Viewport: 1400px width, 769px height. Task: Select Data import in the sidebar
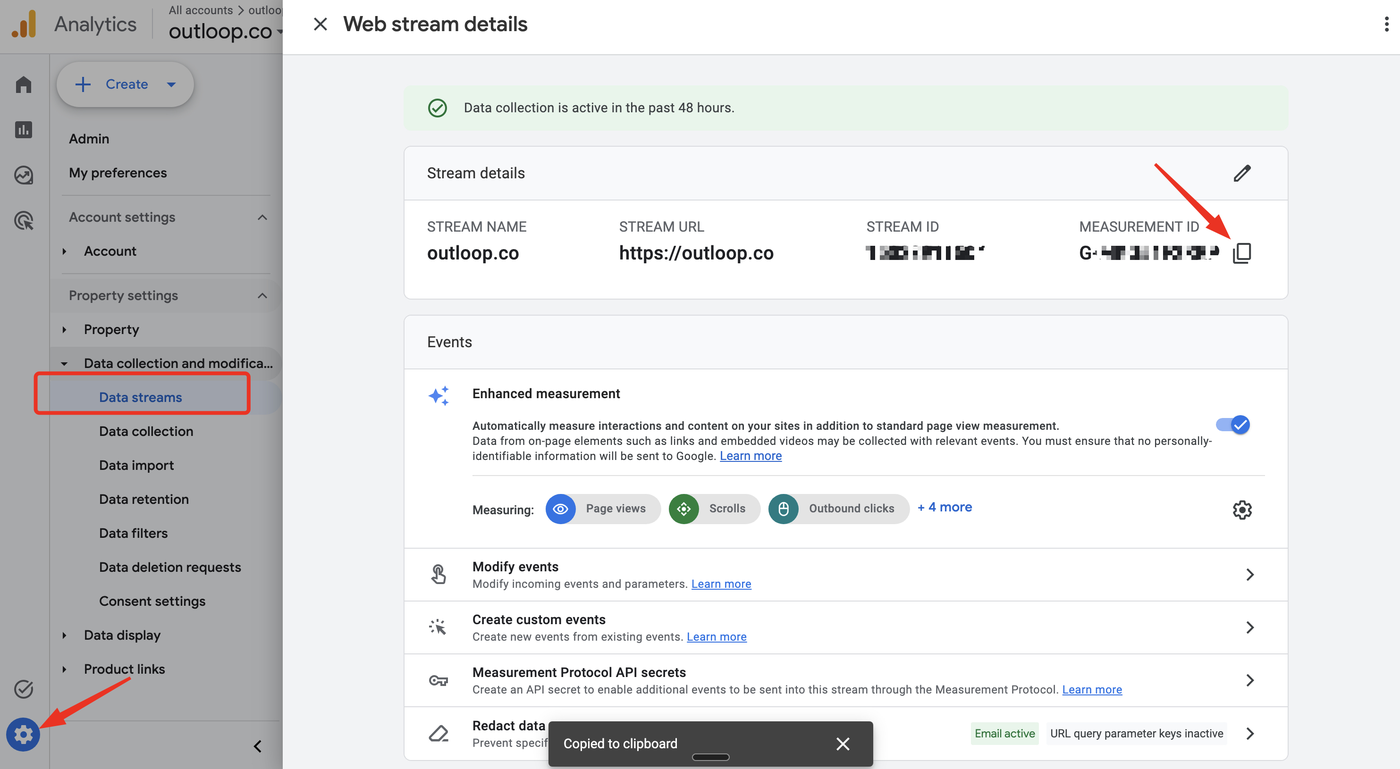tap(136, 465)
